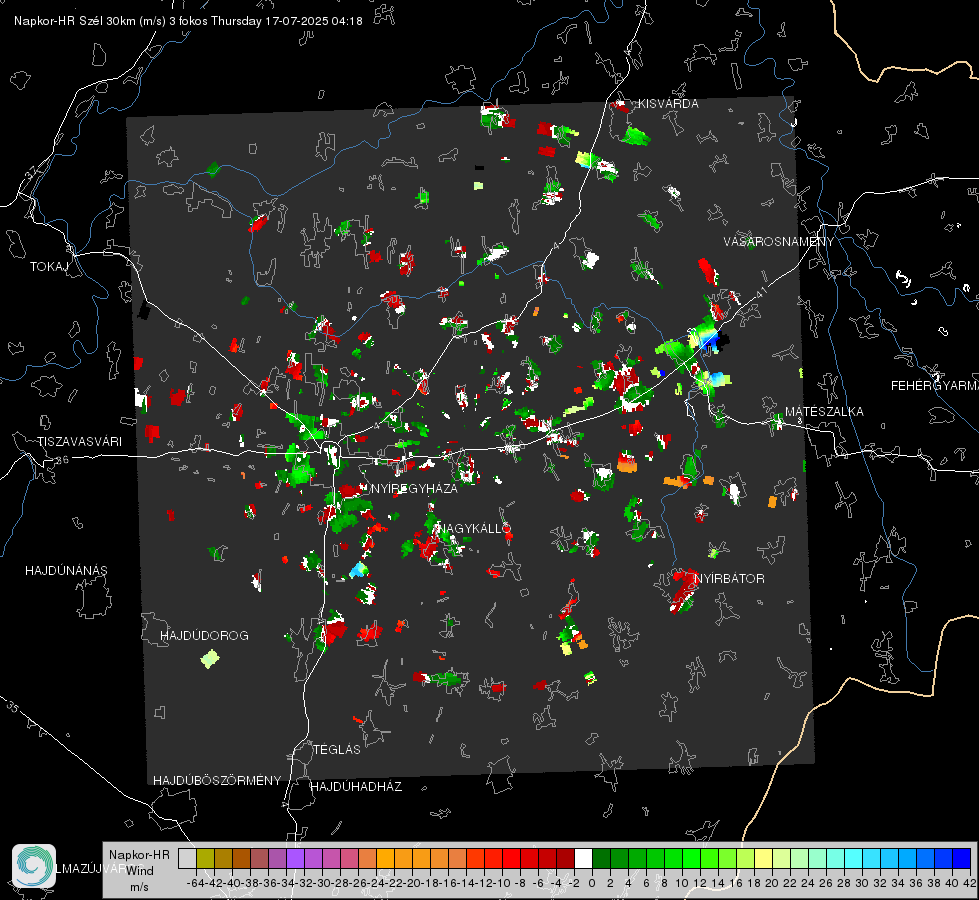Click the radar title text with timestamp 04:18
Screen dimensions: 979x900
tap(188, 21)
